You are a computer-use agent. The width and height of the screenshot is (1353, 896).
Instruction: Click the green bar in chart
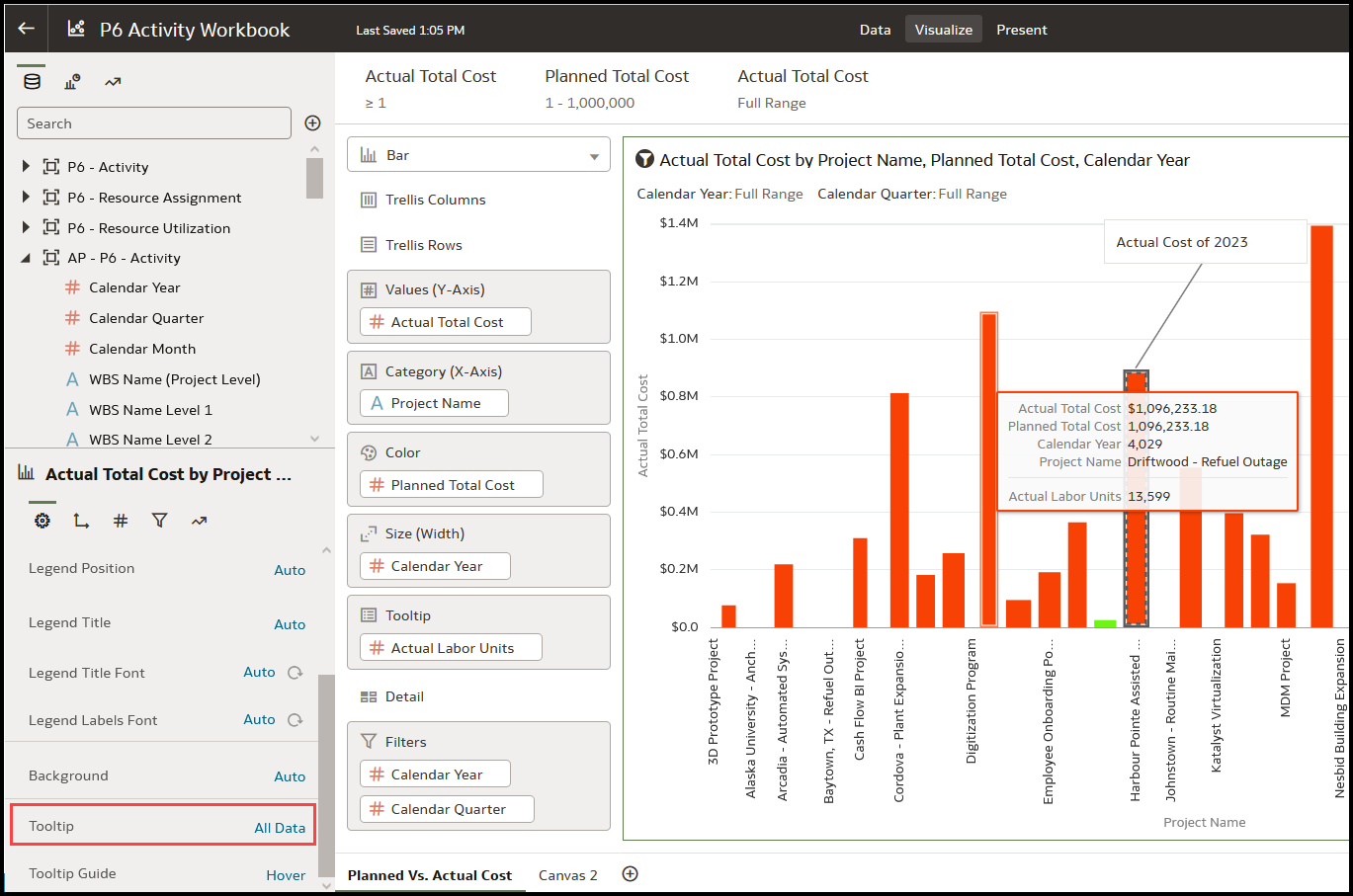click(1105, 623)
